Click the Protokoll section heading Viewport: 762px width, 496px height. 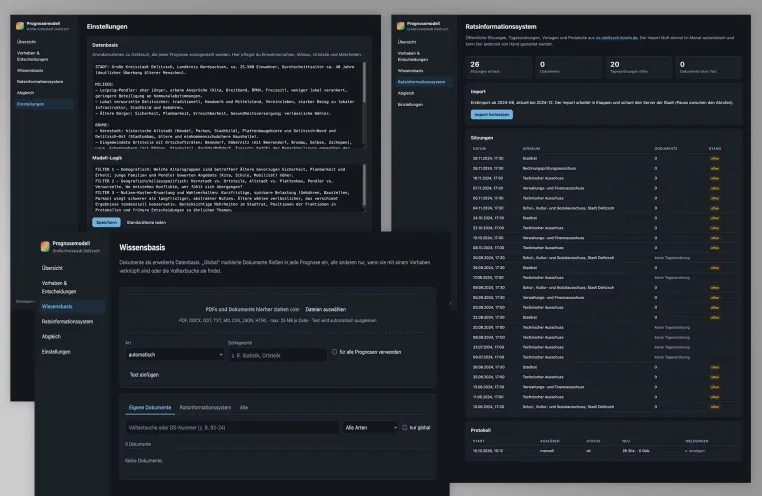point(481,430)
